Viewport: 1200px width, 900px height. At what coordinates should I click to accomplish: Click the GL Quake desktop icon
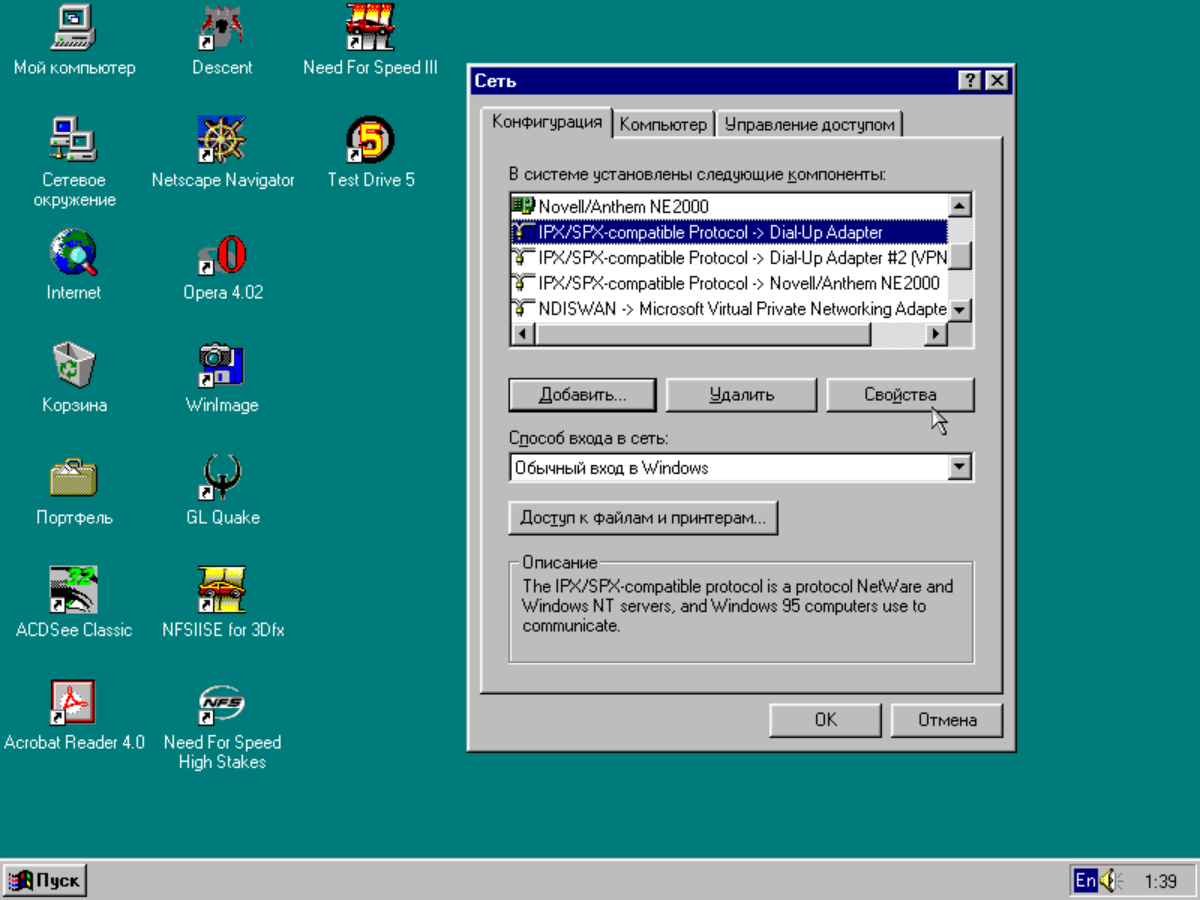pos(222,480)
